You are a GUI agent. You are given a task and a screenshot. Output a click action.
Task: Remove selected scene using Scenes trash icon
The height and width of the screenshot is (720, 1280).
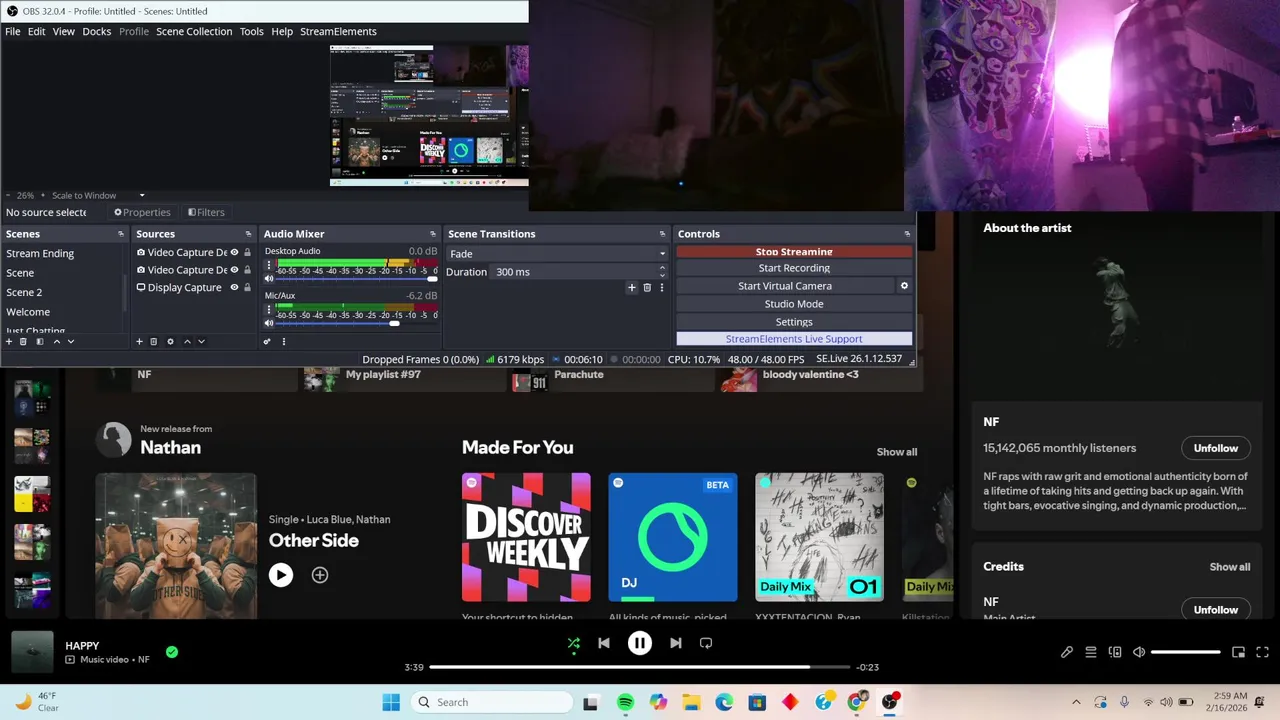(24, 342)
